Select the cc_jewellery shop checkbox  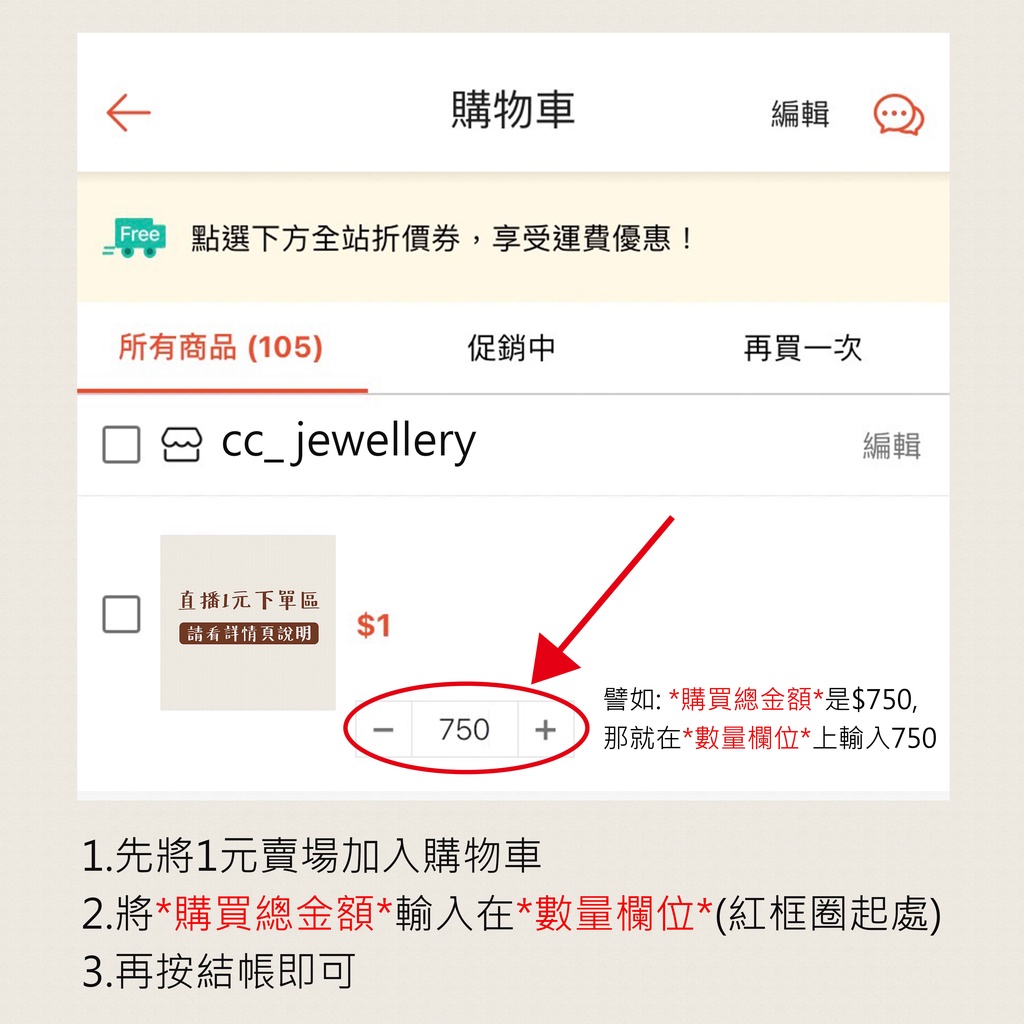tap(121, 445)
